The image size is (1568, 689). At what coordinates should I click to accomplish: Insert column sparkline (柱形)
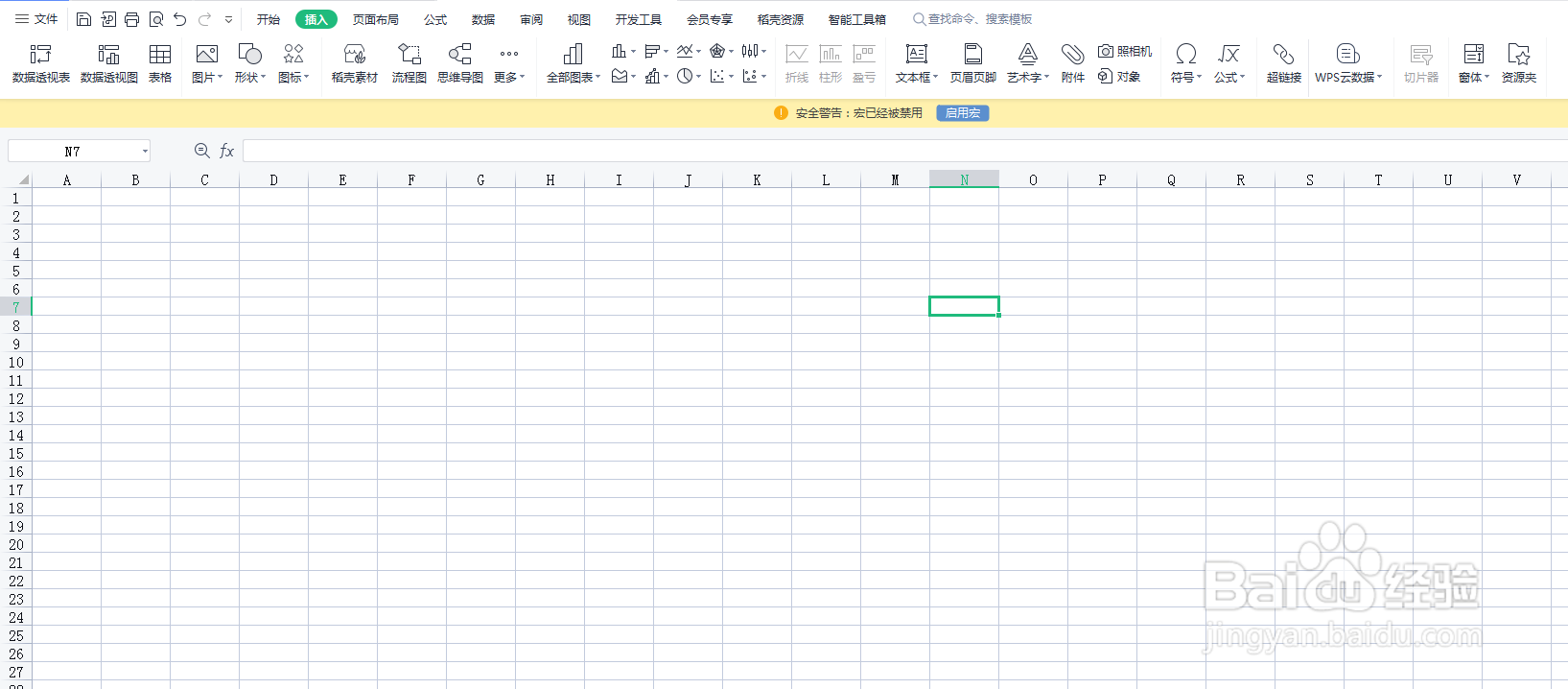(831, 64)
